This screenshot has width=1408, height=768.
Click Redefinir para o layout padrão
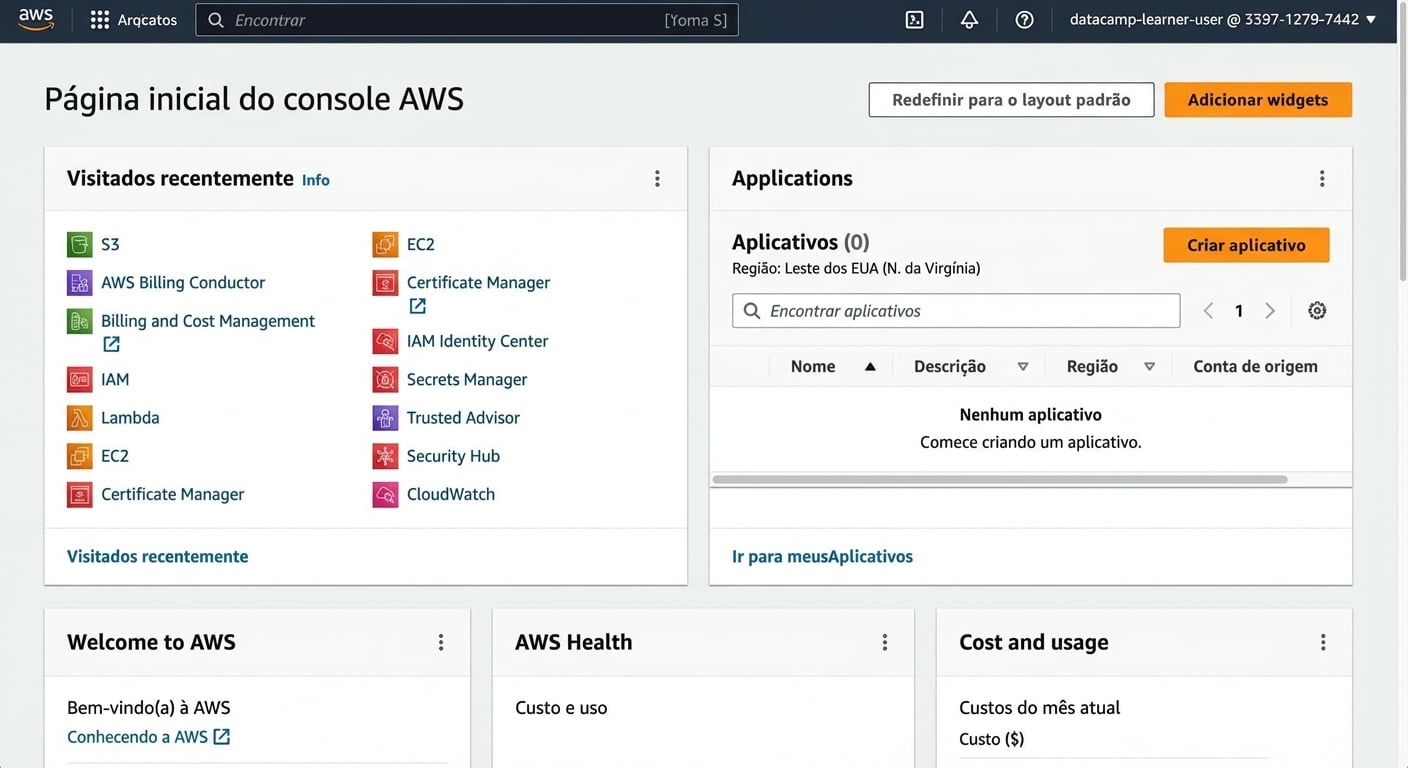[1011, 100]
